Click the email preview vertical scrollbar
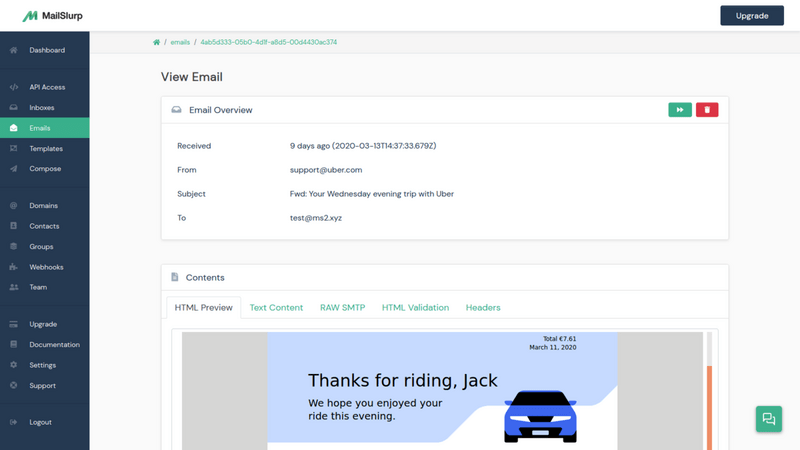The width and height of the screenshot is (800, 450). [709, 400]
